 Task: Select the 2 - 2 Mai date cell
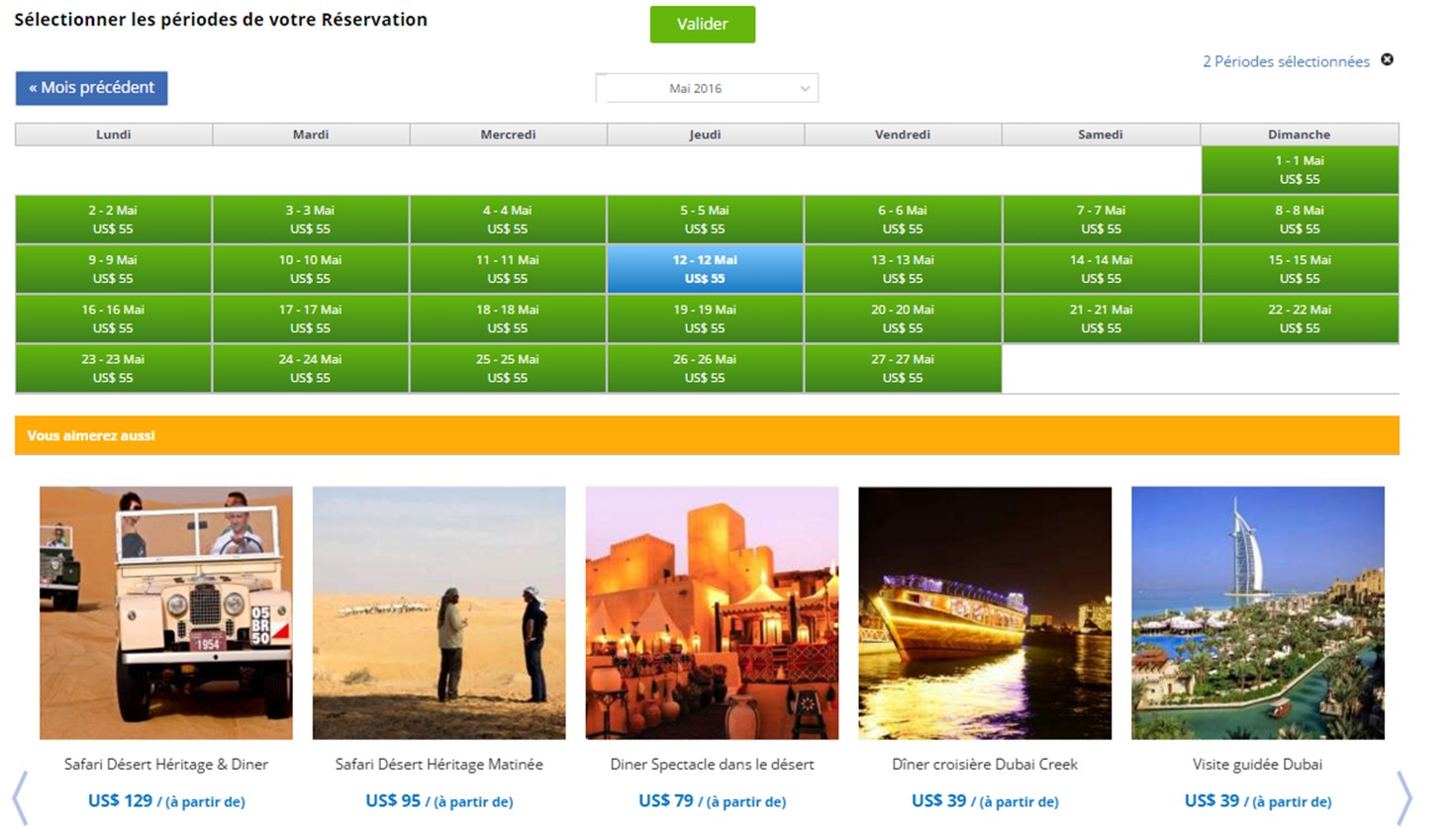(x=113, y=220)
